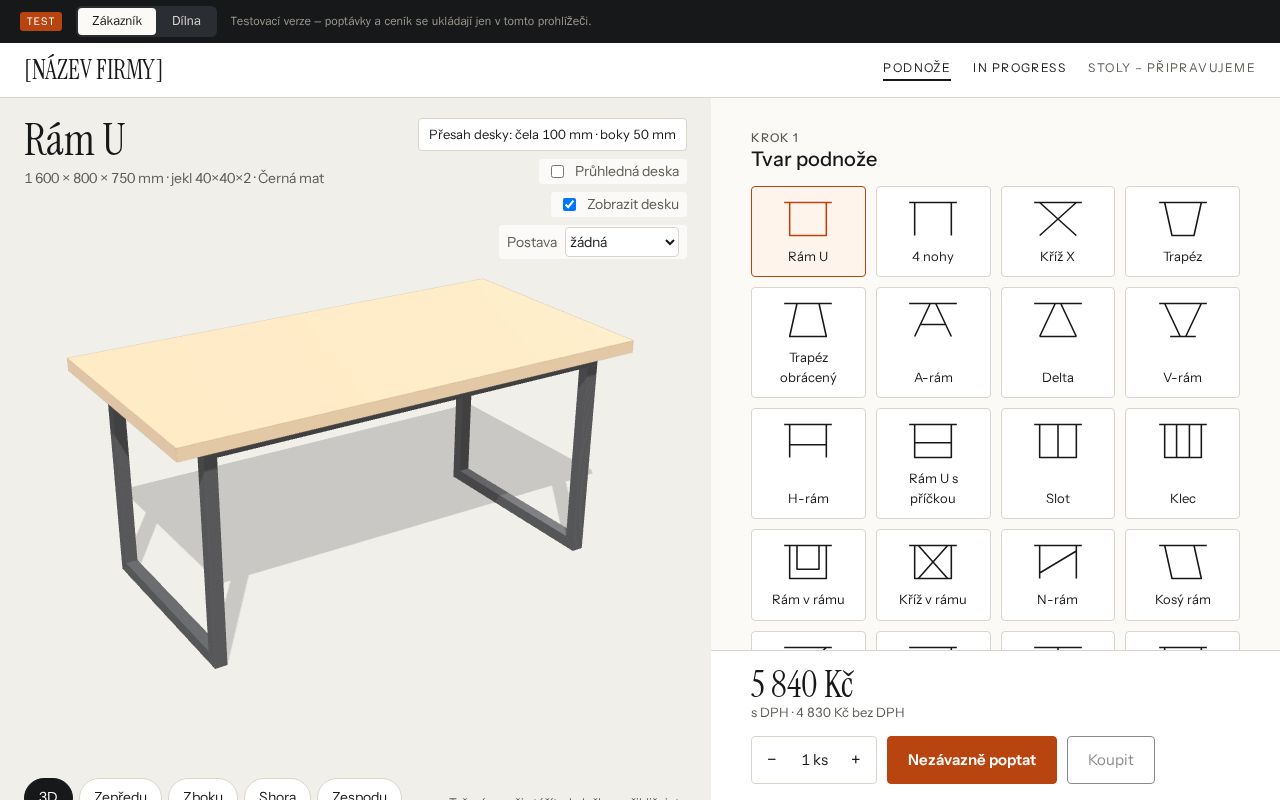Choose the Trapéz obrácený shape
Screen dimensions: 1280x800
808,342
